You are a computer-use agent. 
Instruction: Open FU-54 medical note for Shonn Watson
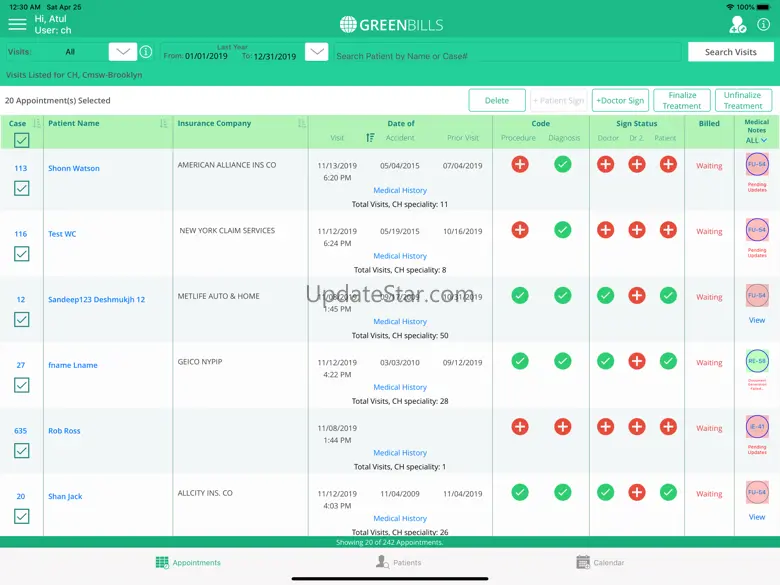pos(757,165)
